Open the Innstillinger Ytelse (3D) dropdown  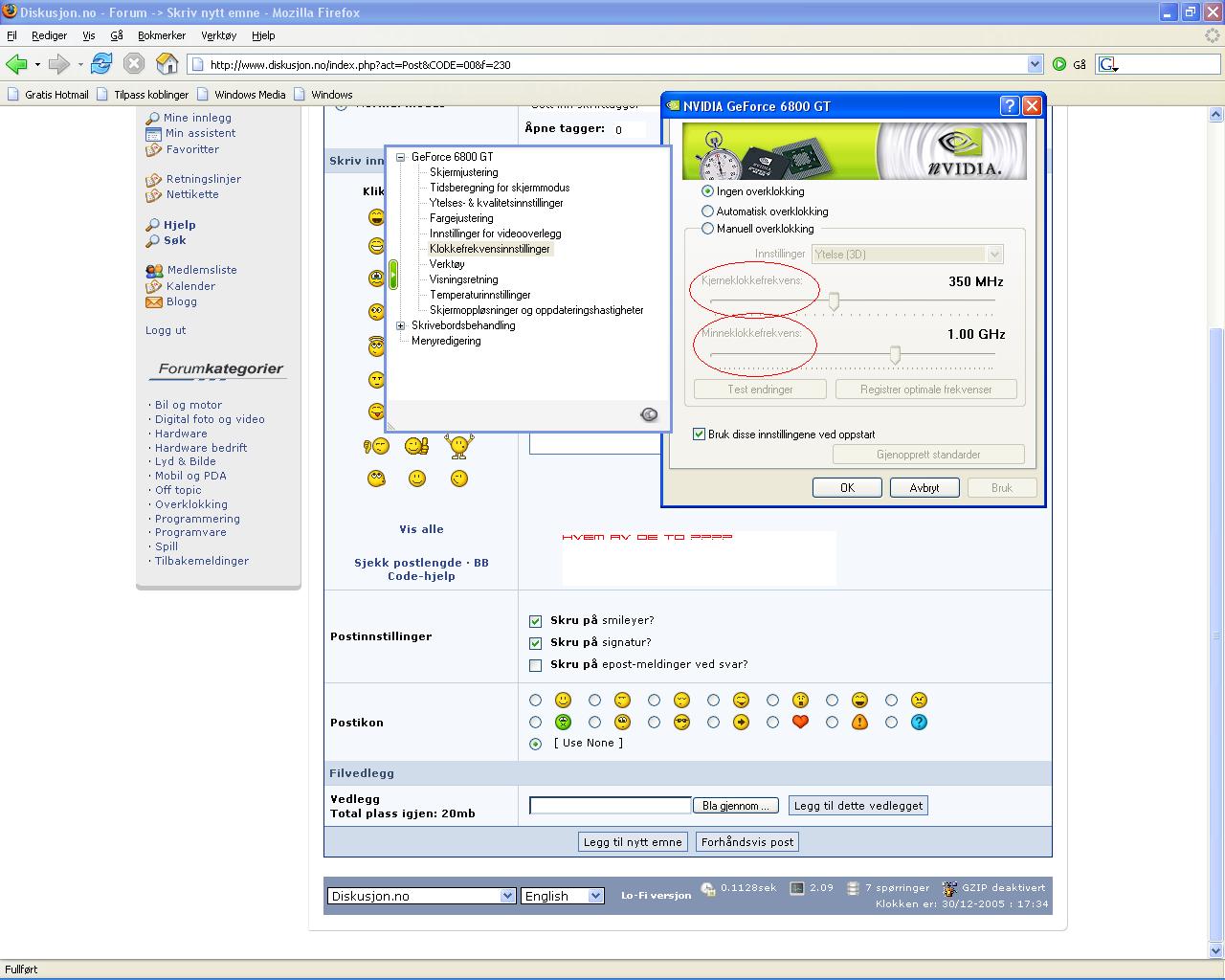907,254
